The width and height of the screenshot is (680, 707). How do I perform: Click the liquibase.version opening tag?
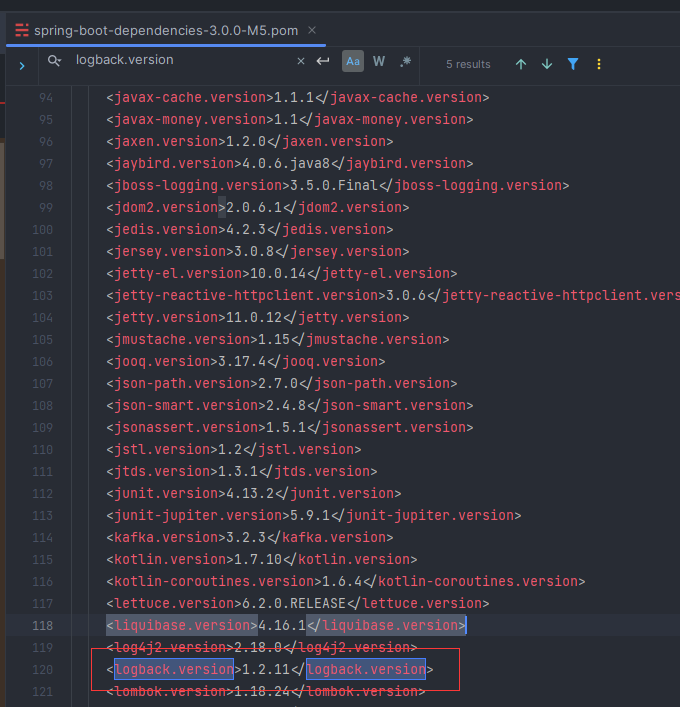pos(182,625)
